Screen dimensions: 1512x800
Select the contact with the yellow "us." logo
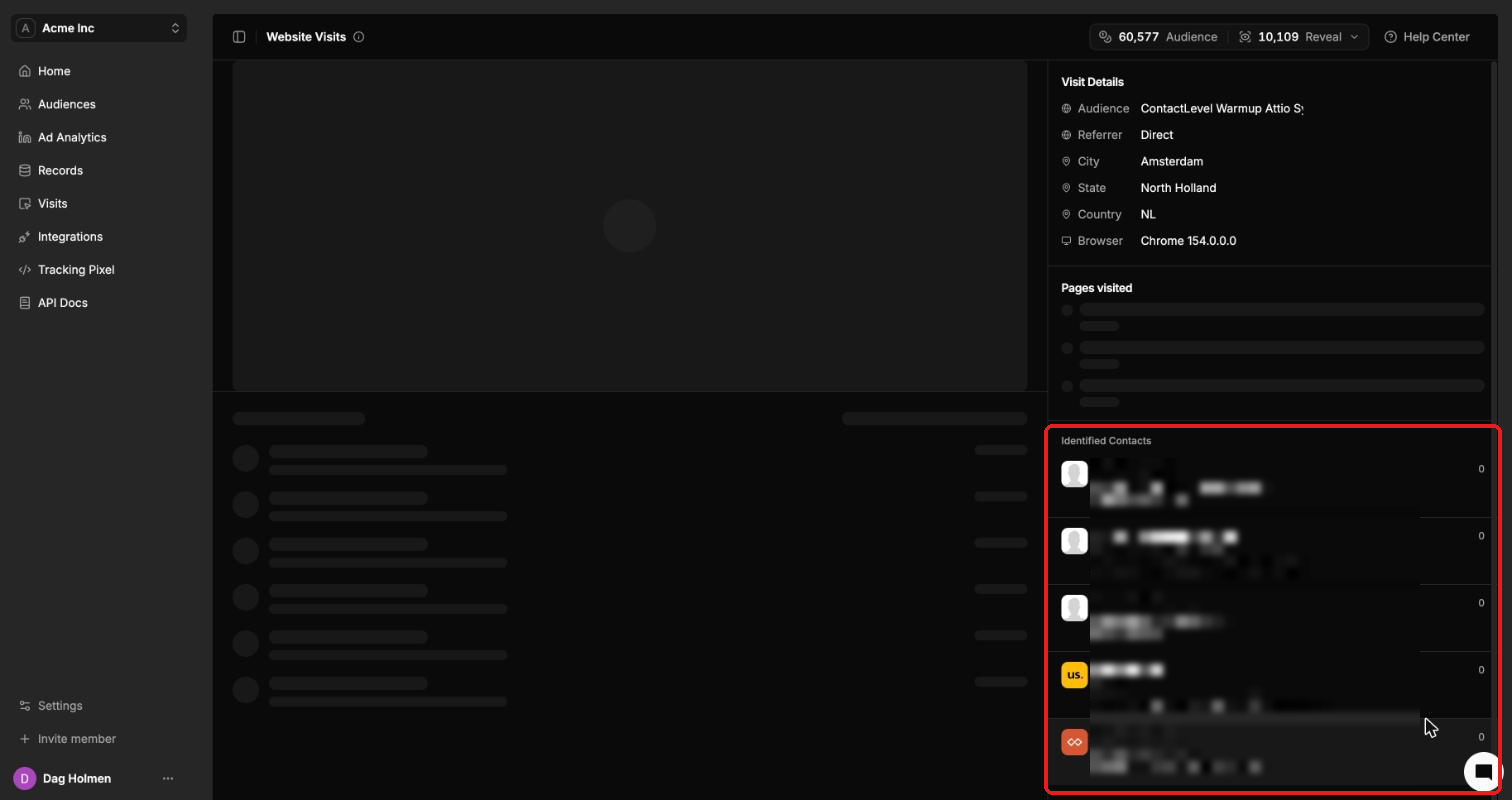tap(1270, 685)
